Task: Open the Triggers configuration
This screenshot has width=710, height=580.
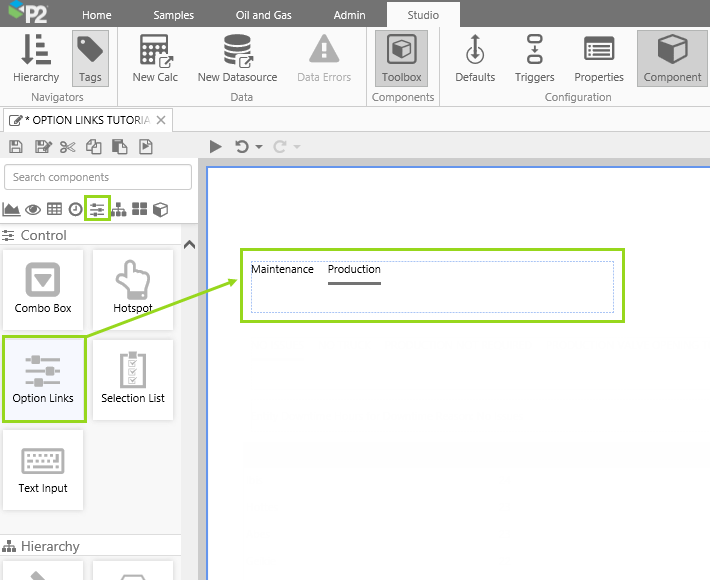Action: coord(534,58)
